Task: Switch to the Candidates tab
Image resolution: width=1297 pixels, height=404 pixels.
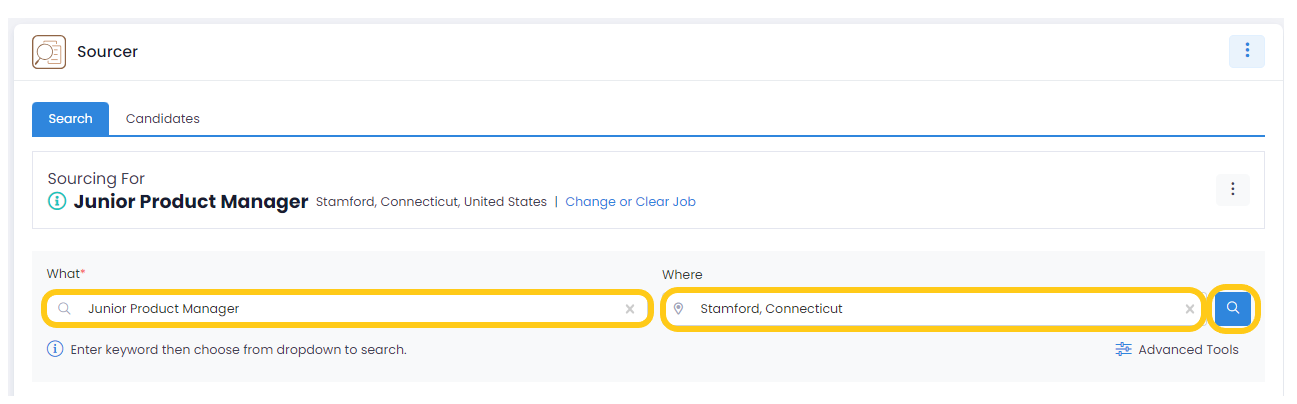Action: click(163, 118)
